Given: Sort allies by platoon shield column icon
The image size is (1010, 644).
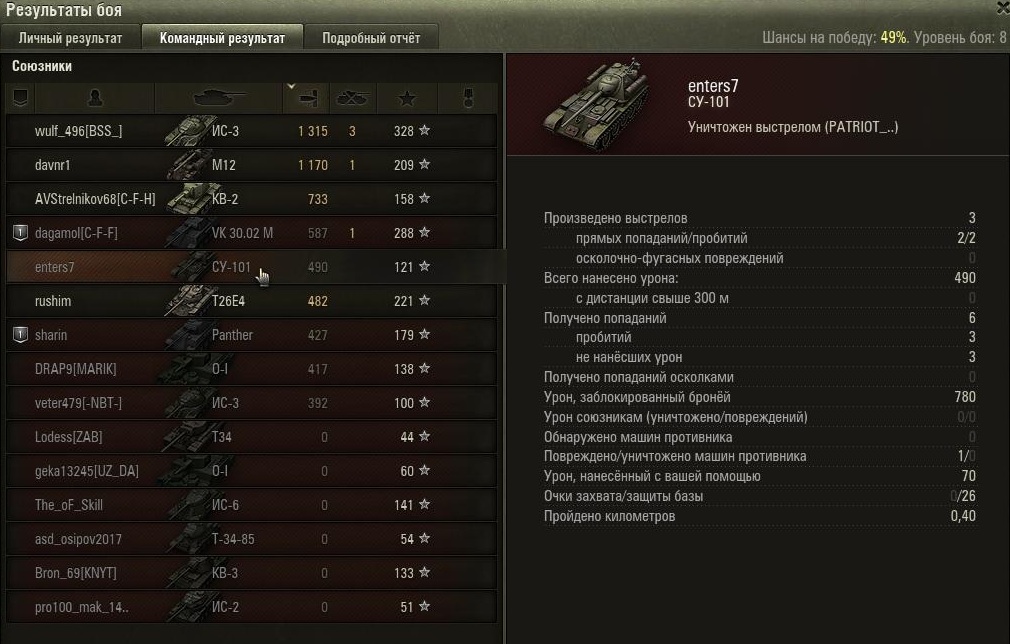Looking at the screenshot, I should coord(21,98).
